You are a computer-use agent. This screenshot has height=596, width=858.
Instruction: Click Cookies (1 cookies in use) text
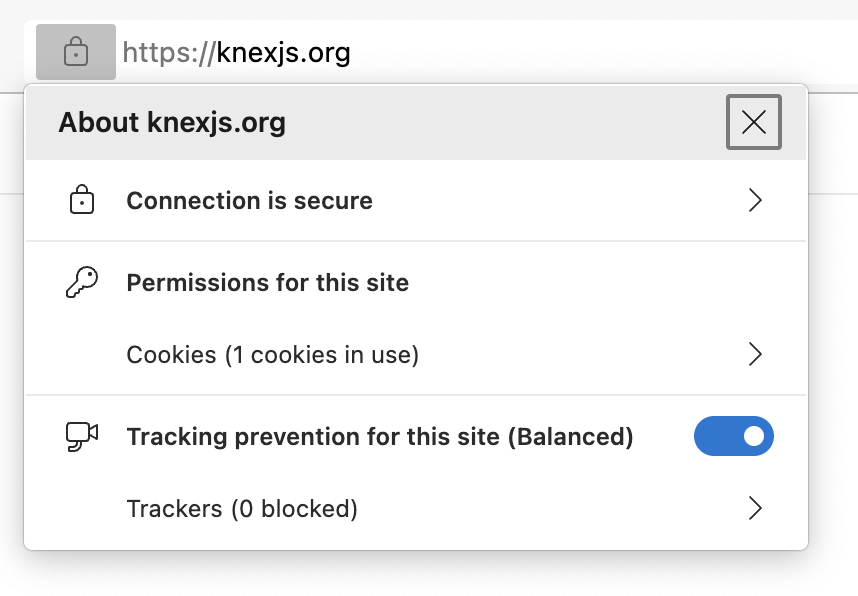(x=272, y=354)
